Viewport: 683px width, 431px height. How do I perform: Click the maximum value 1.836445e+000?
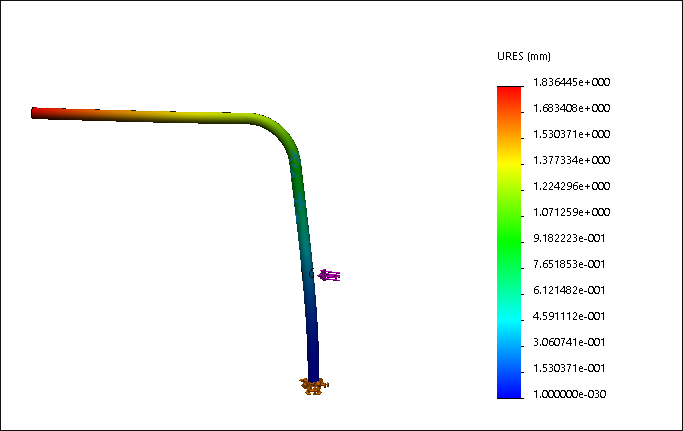[x=571, y=82]
